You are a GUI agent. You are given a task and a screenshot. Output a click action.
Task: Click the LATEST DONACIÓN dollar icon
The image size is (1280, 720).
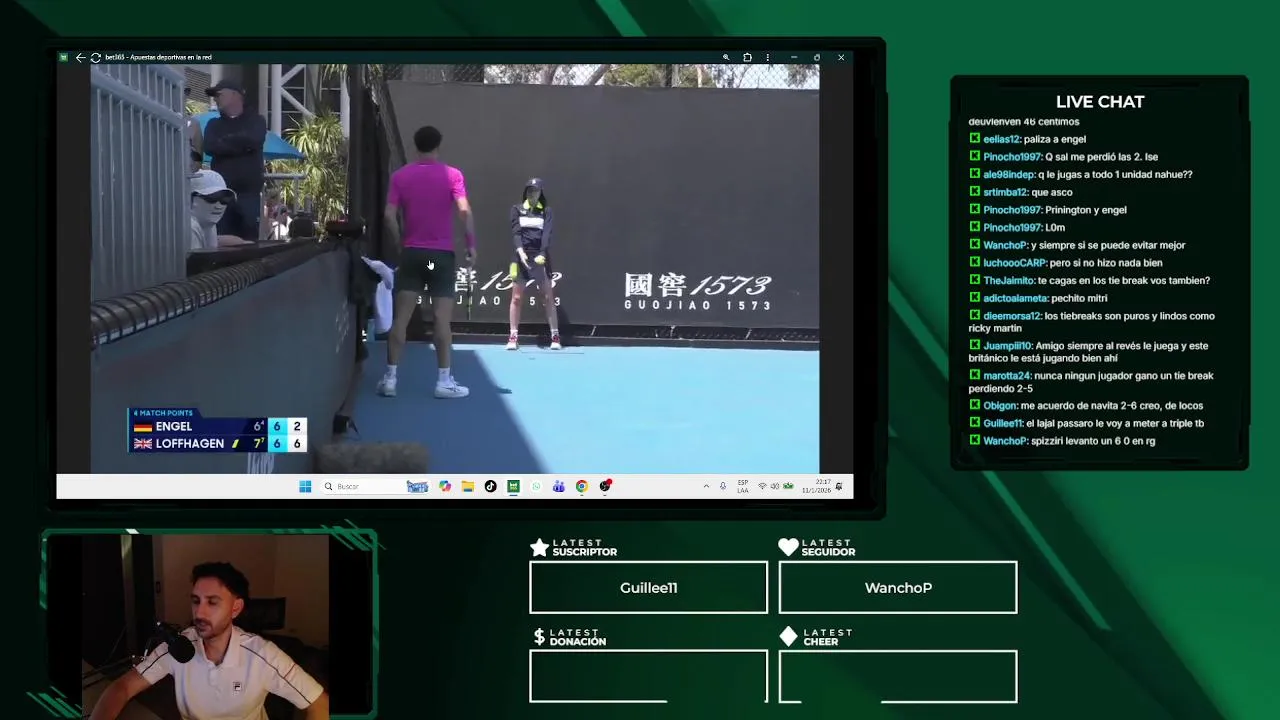pos(539,637)
